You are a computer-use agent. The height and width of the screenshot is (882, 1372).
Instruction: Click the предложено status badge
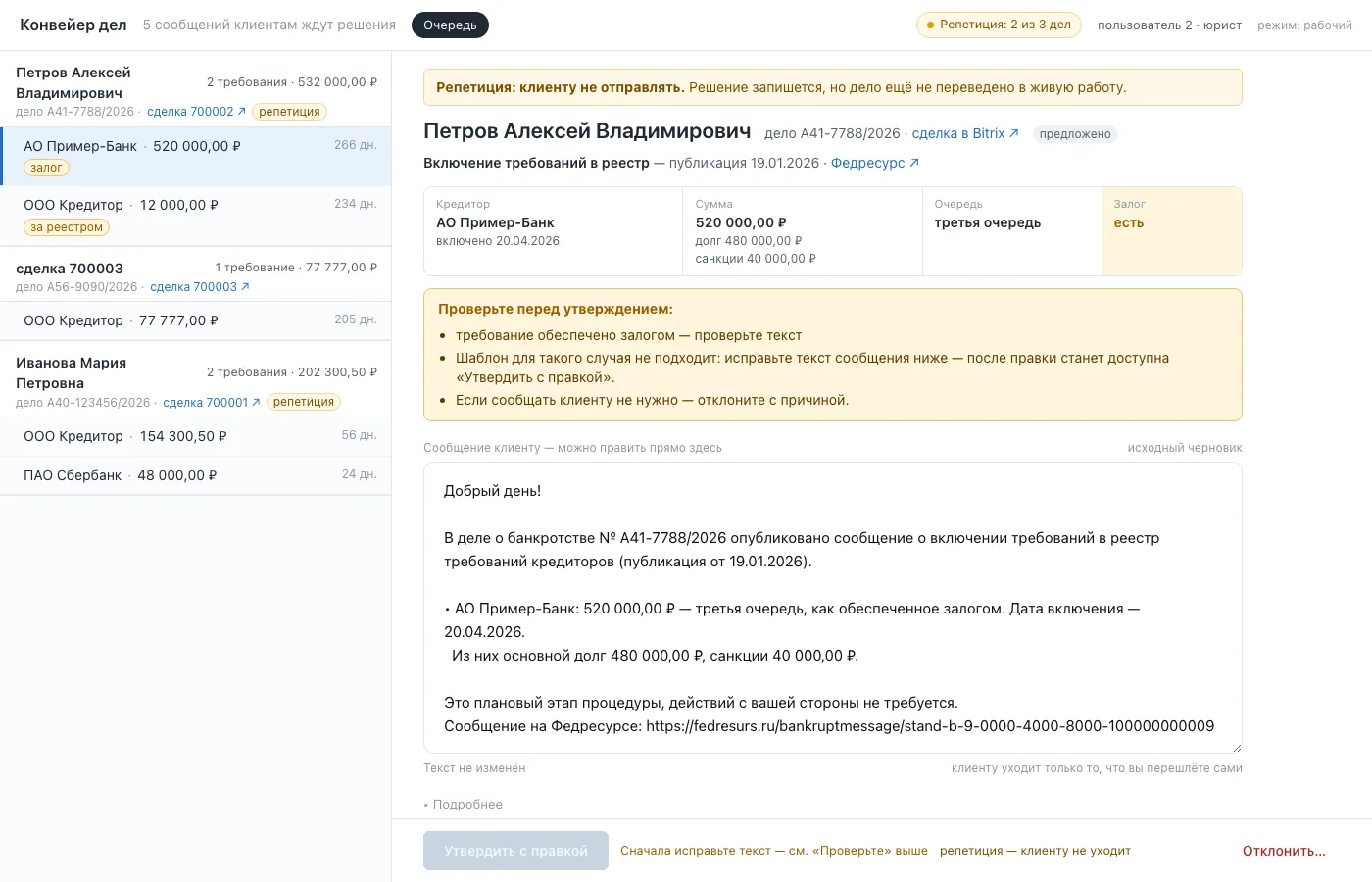tap(1075, 134)
